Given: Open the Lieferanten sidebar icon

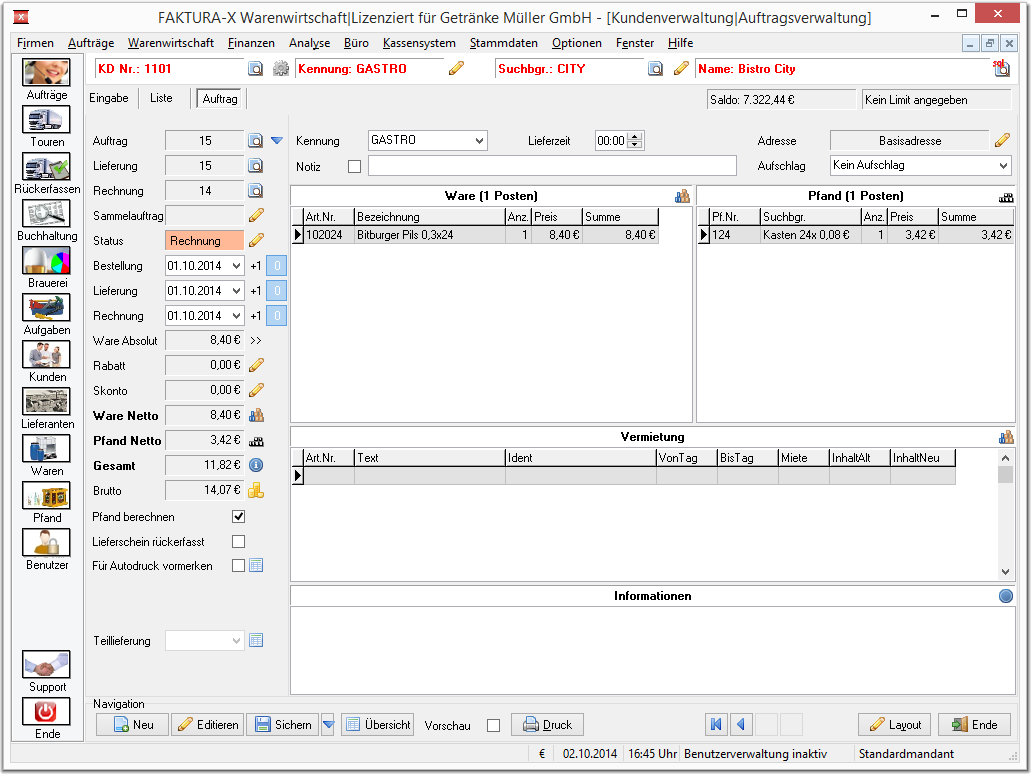Looking at the screenshot, I should [47, 401].
